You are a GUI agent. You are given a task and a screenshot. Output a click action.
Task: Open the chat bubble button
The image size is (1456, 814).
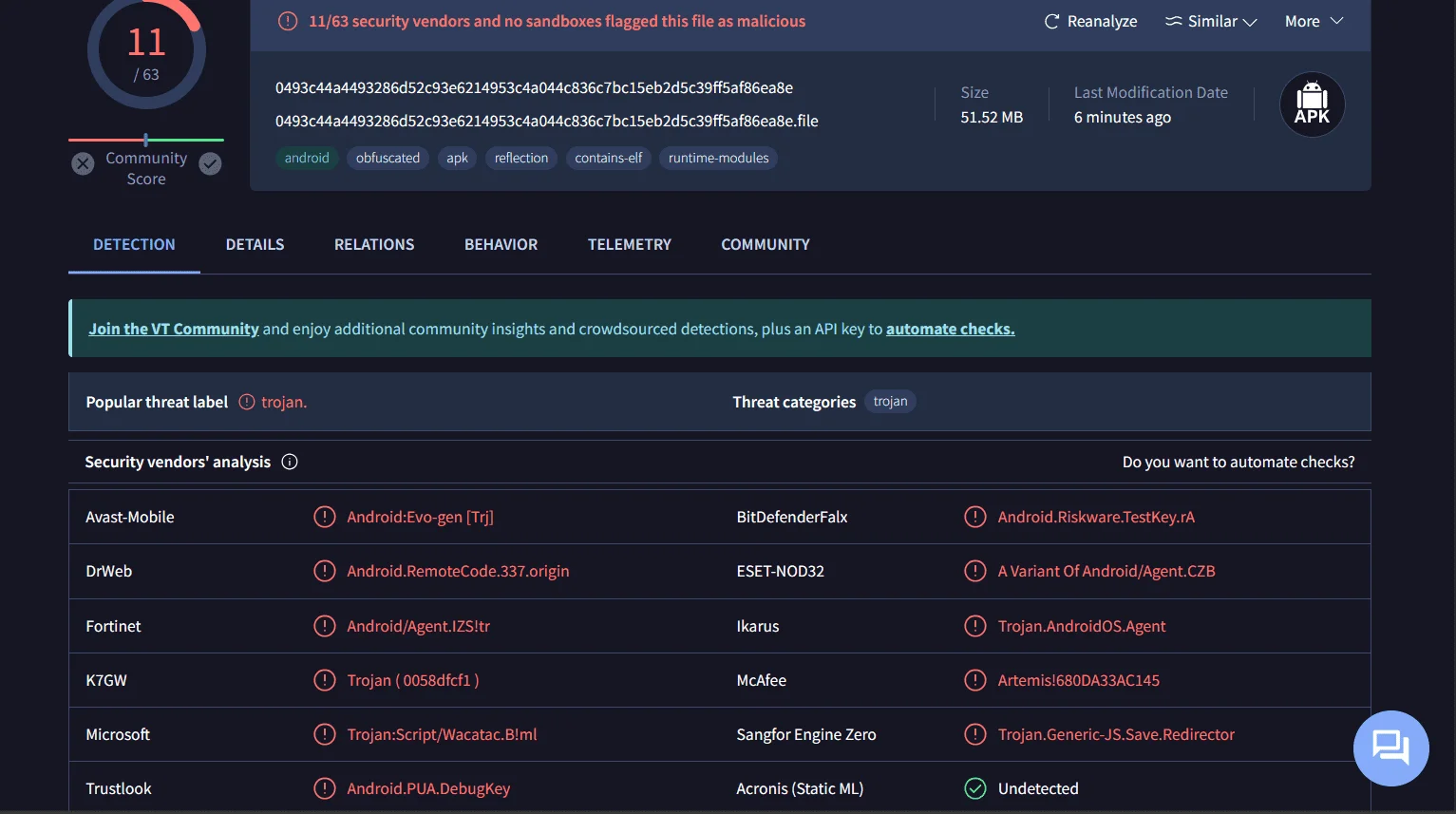[x=1390, y=748]
